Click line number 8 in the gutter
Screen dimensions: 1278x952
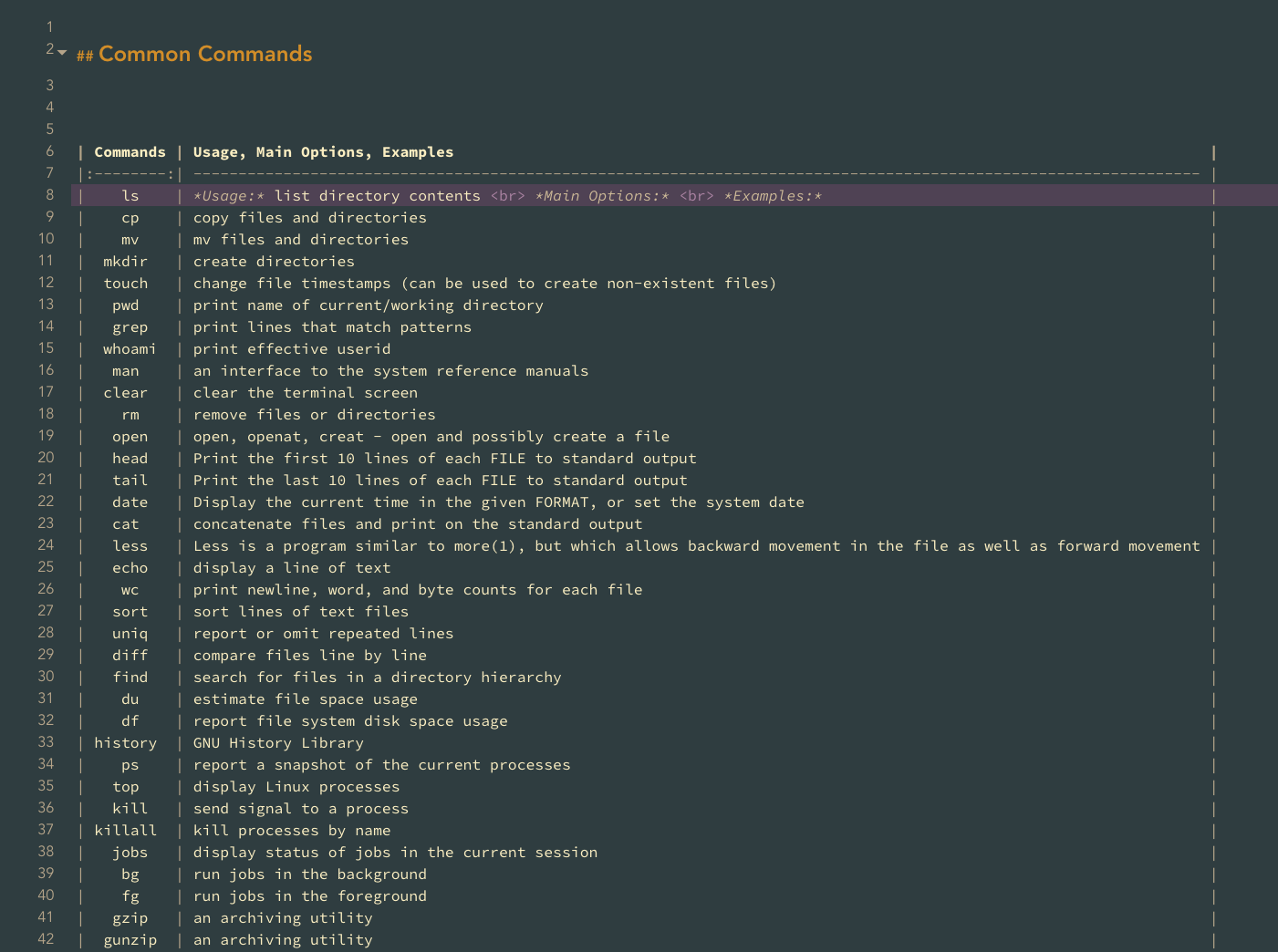[50, 195]
